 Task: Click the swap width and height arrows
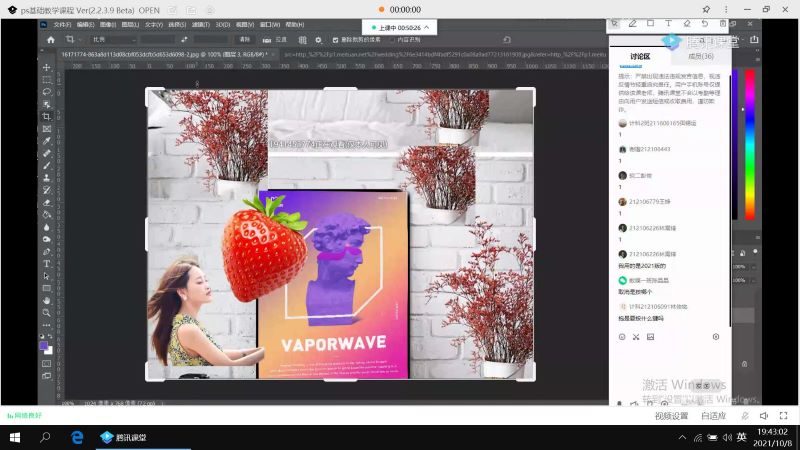point(184,39)
